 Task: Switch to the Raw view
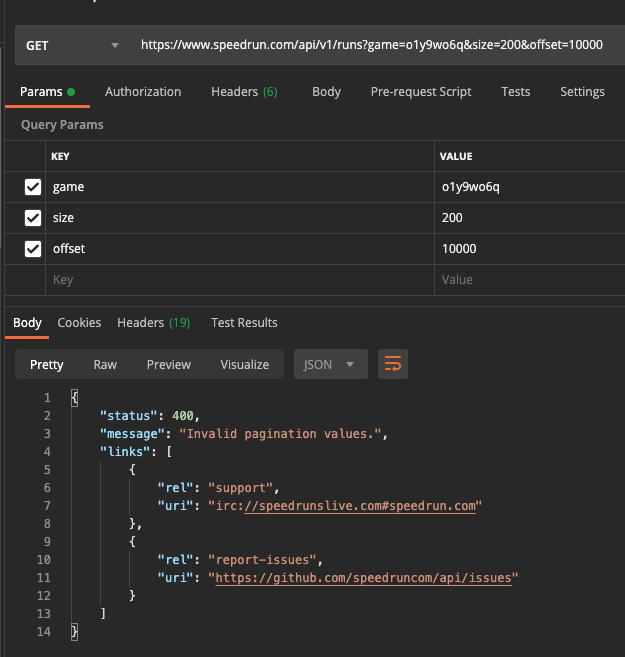pyautogui.click(x=105, y=365)
